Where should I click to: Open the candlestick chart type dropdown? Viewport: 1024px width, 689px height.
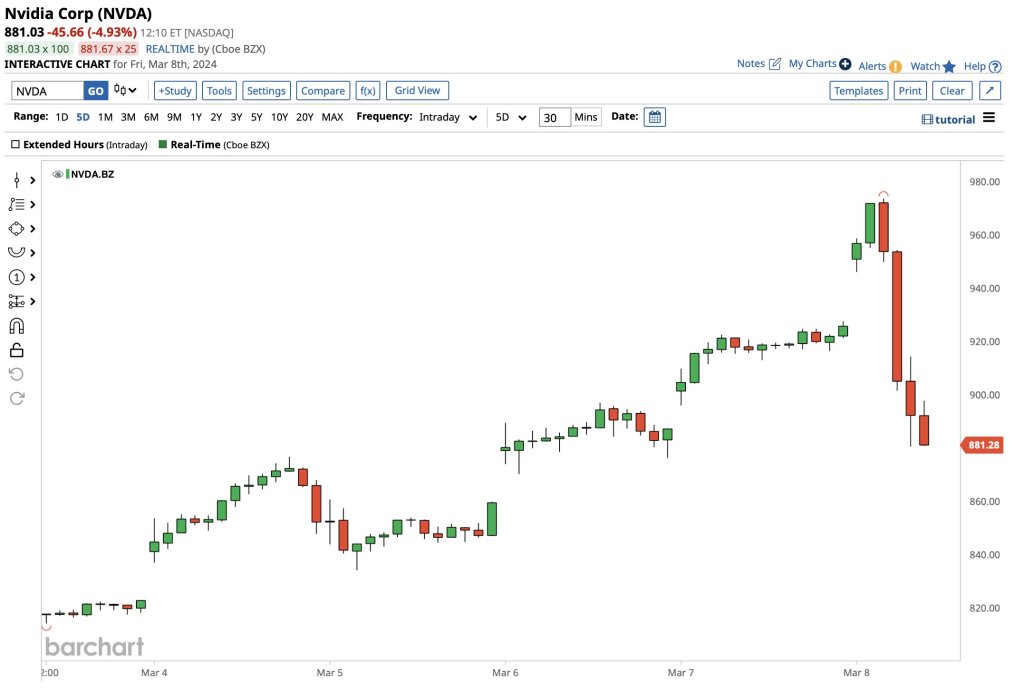(x=125, y=91)
